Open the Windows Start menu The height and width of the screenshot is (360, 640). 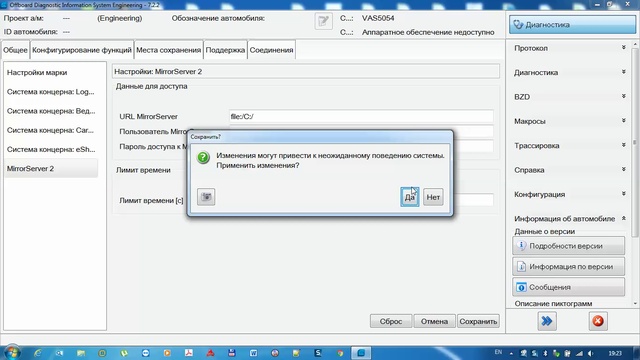click(x=11, y=353)
